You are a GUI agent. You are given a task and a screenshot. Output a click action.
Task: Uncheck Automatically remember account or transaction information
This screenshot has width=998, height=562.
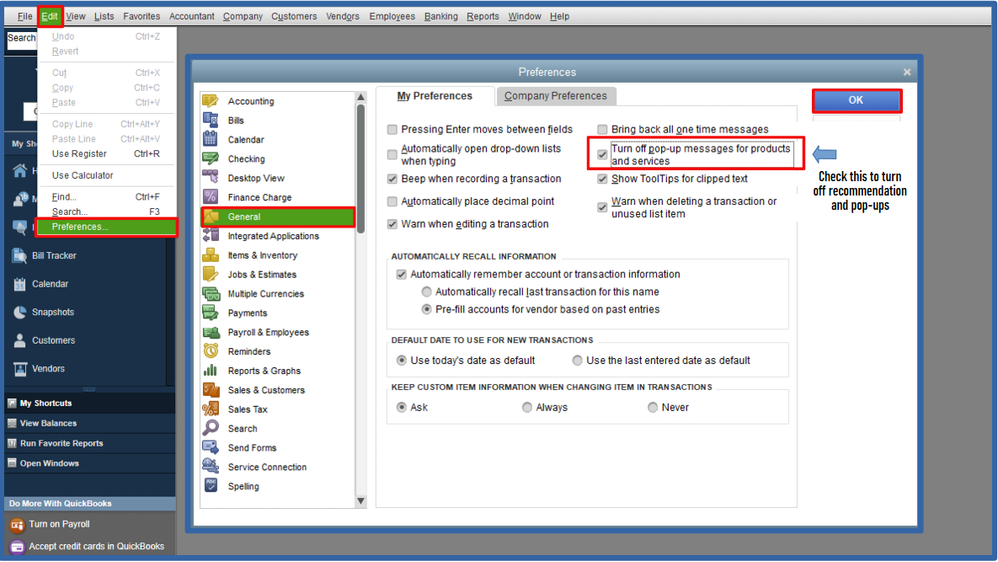tap(401, 274)
